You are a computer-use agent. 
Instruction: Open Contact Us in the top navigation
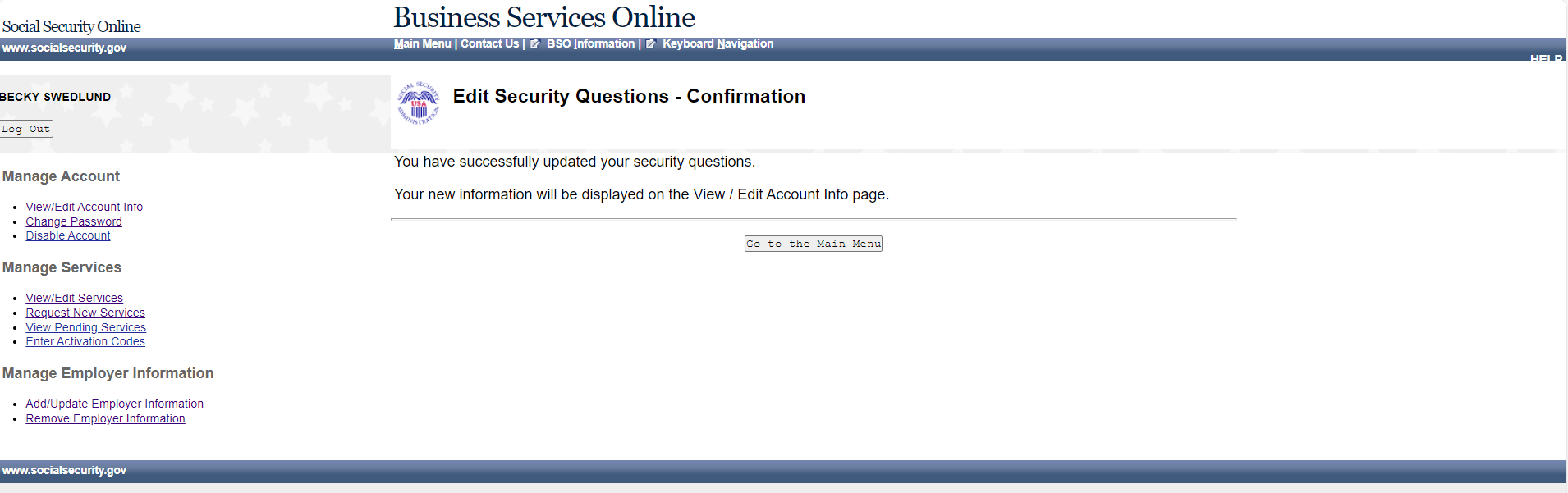(489, 44)
